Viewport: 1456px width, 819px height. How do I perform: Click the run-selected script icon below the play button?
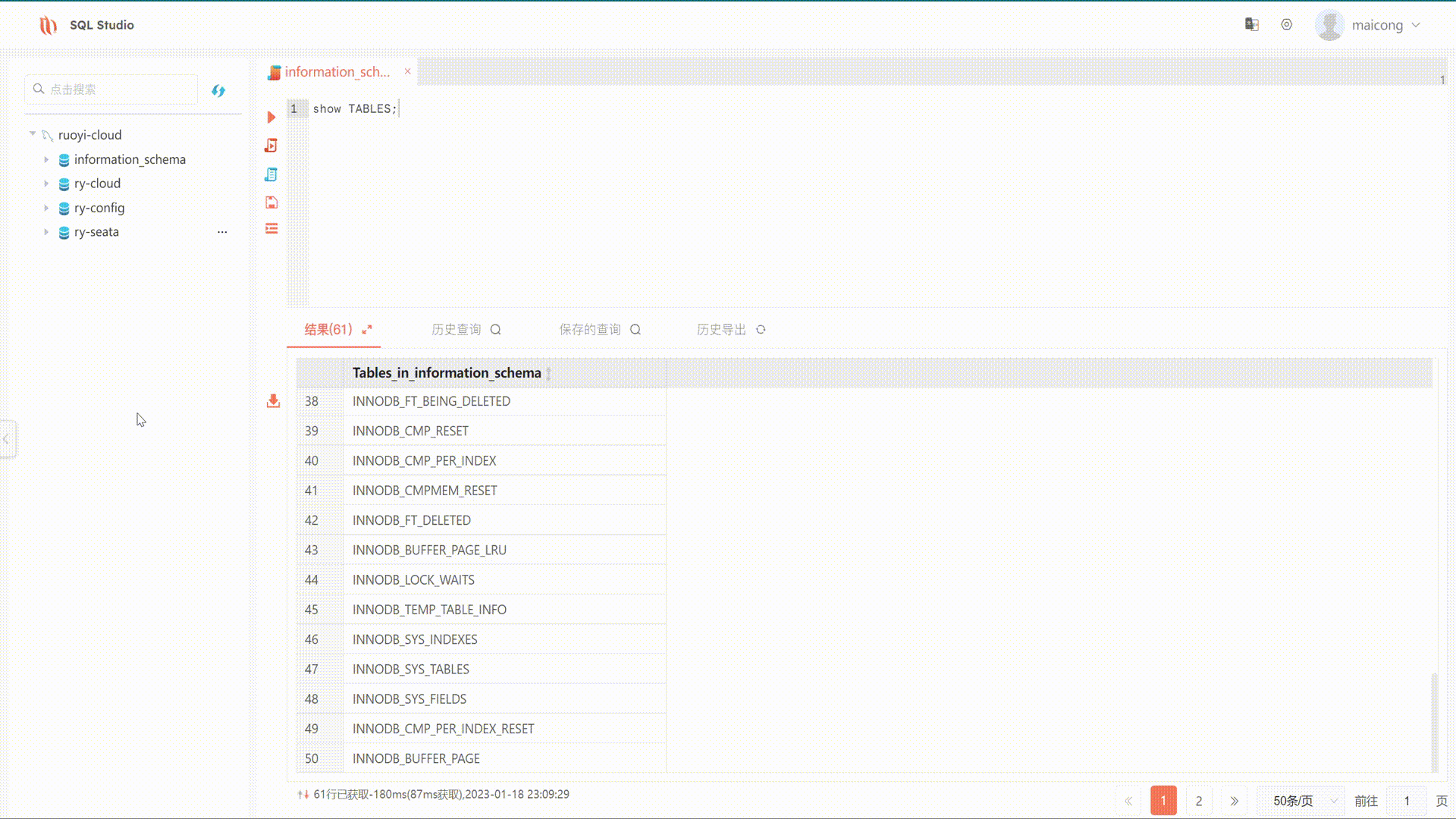[x=271, y=146]
